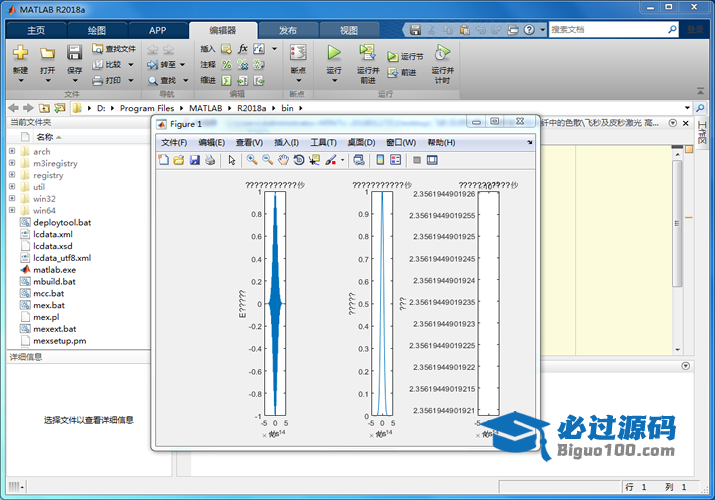The height and width of the screenshot is (500, 715).
Task: Open Figure 1 Window (窗口) menu
Action: coord(401,143)
